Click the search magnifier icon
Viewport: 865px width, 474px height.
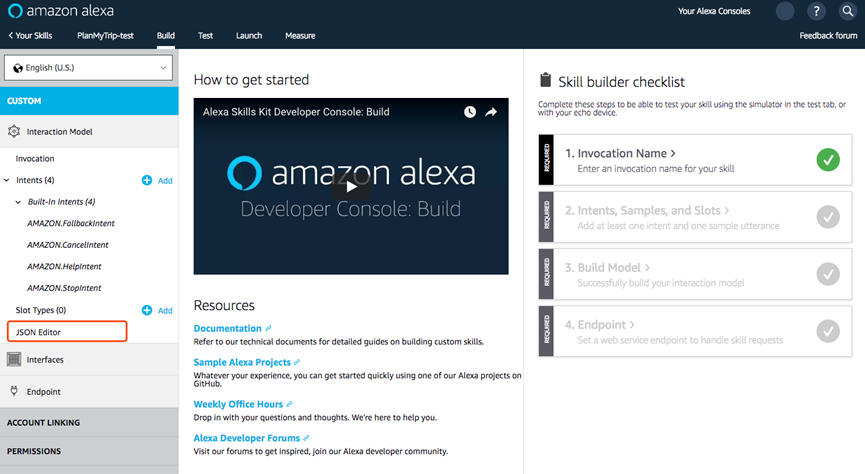pos(848,11)
